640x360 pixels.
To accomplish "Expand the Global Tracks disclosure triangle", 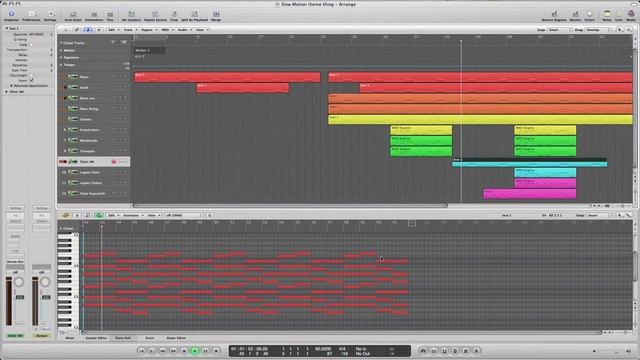I will 61,43.
